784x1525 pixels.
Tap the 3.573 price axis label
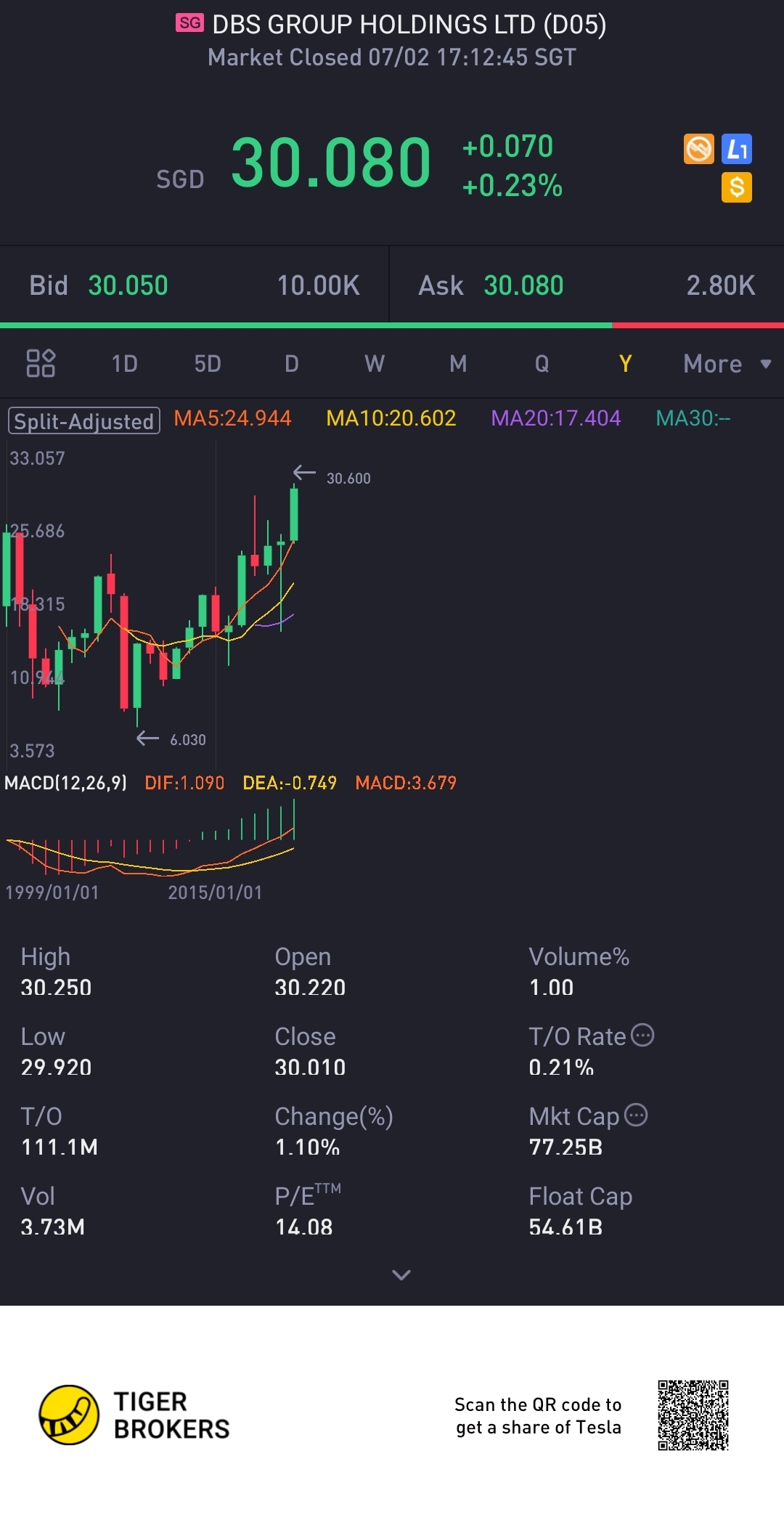click(x=32, y=751)
